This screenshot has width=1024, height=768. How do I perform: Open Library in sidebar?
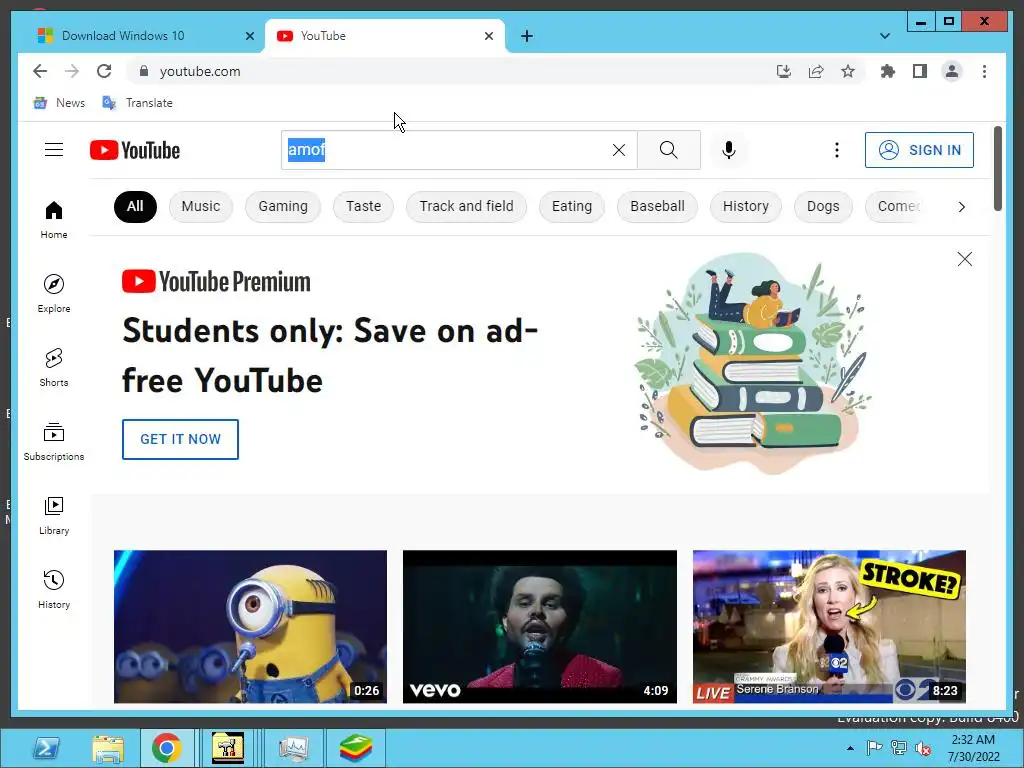54,516
